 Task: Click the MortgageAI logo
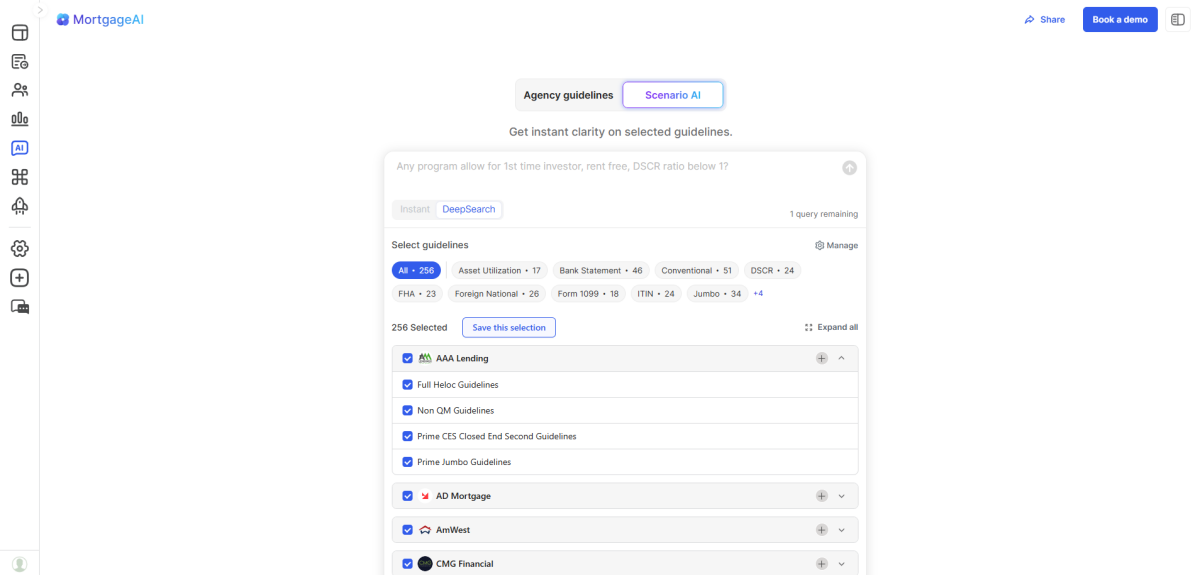tap(100, 19)
